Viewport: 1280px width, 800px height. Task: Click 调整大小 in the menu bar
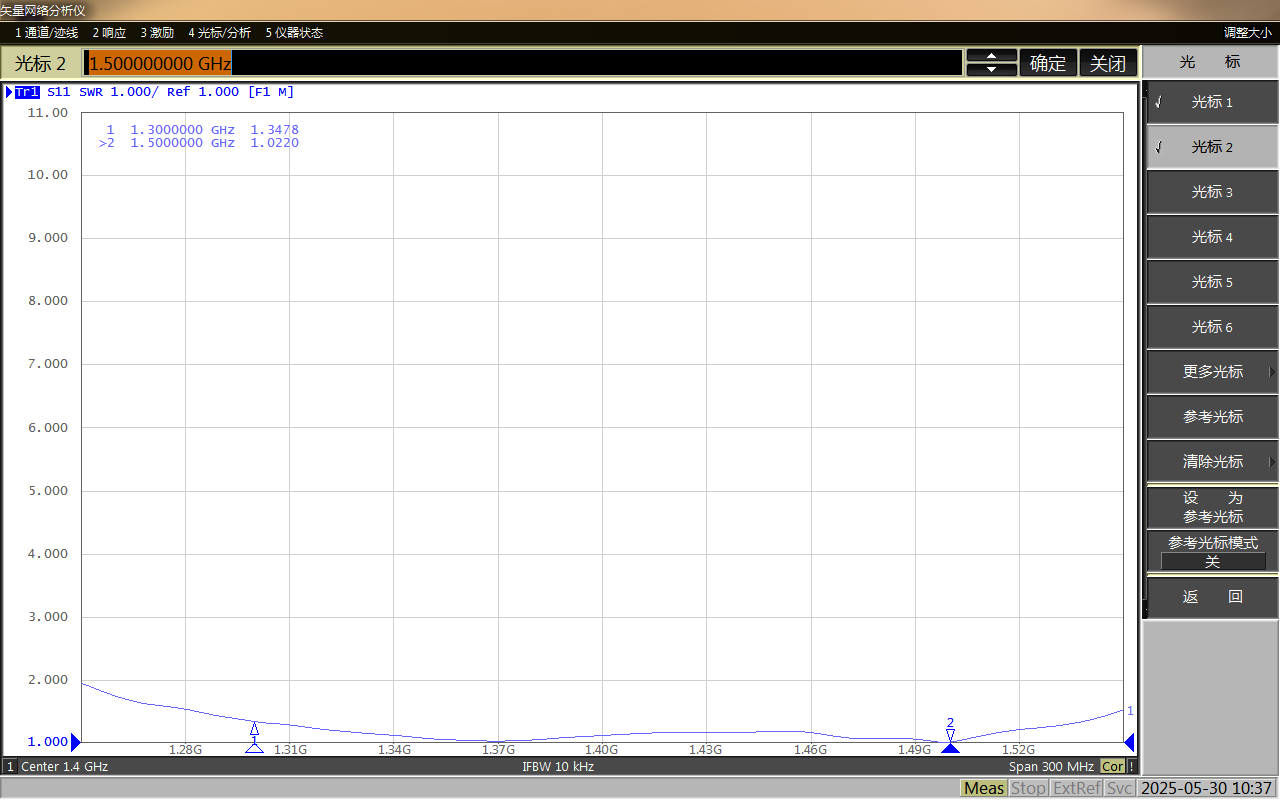point(1248,33)
